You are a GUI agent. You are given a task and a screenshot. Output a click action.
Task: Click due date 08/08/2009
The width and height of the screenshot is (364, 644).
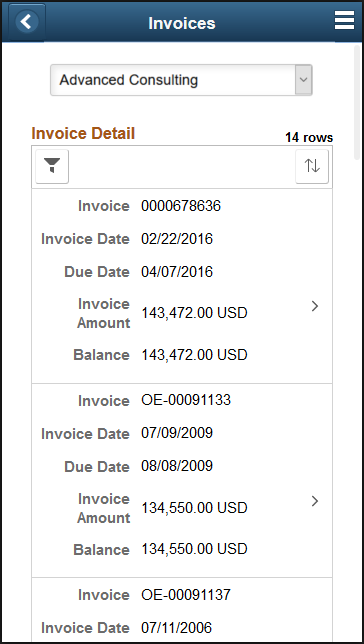point(177,466)
